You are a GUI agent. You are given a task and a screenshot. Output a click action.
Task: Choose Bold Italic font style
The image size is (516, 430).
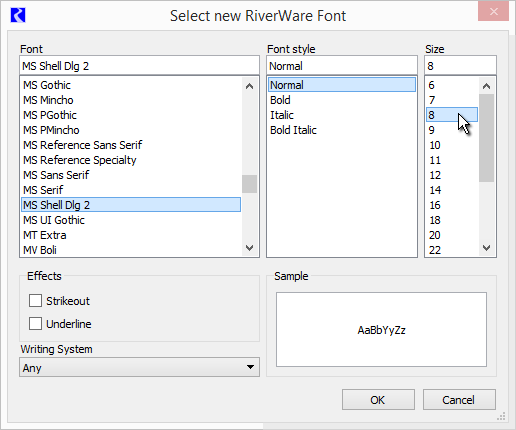point(342,130)
